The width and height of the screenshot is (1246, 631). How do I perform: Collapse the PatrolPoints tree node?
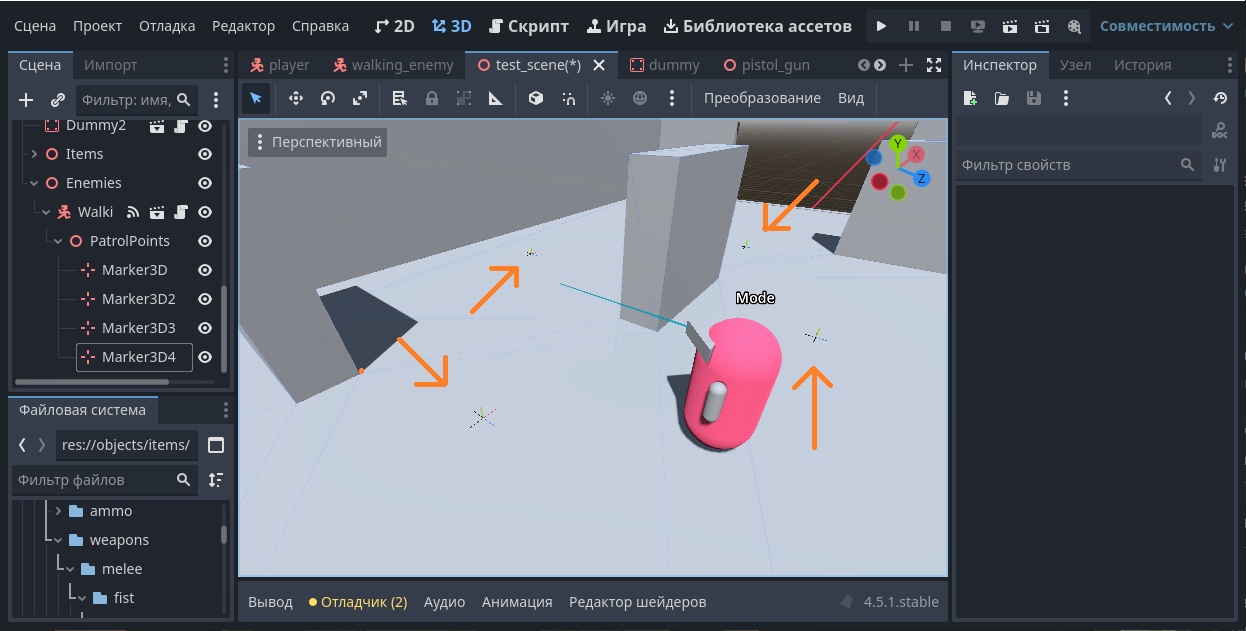coord(58,241)
